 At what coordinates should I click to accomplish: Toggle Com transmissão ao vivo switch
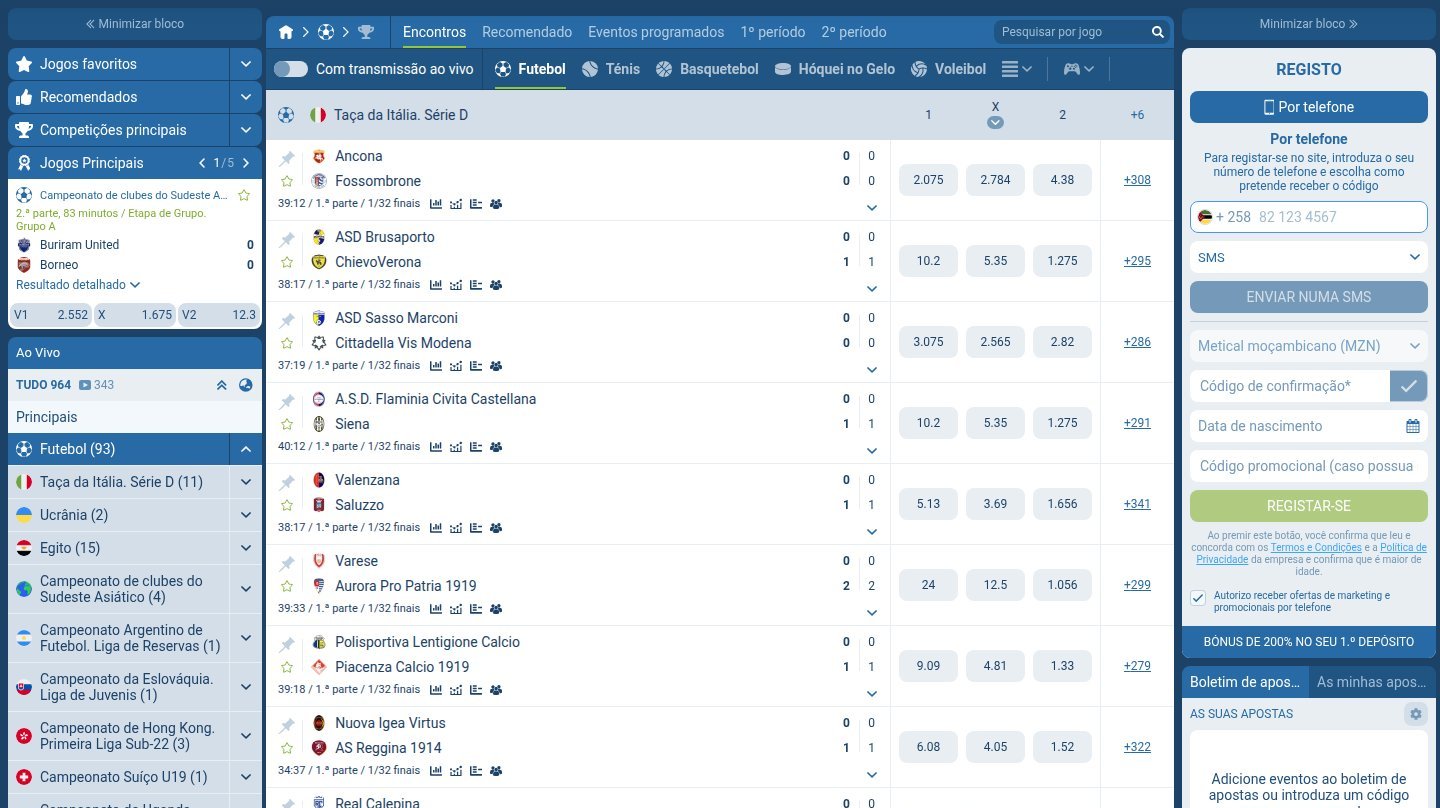tap(291, 69)
